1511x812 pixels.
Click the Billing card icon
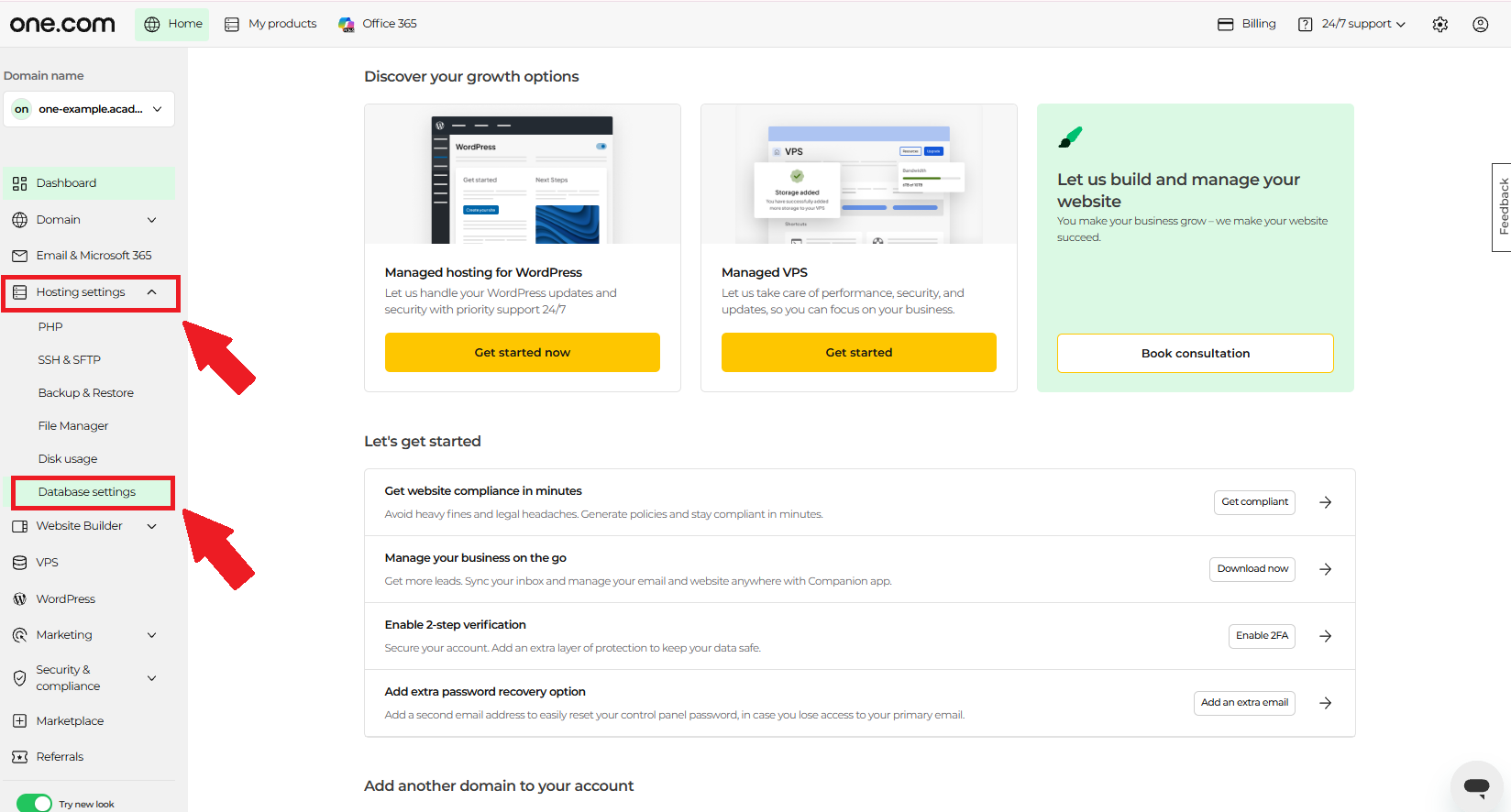click(1225, 24)
